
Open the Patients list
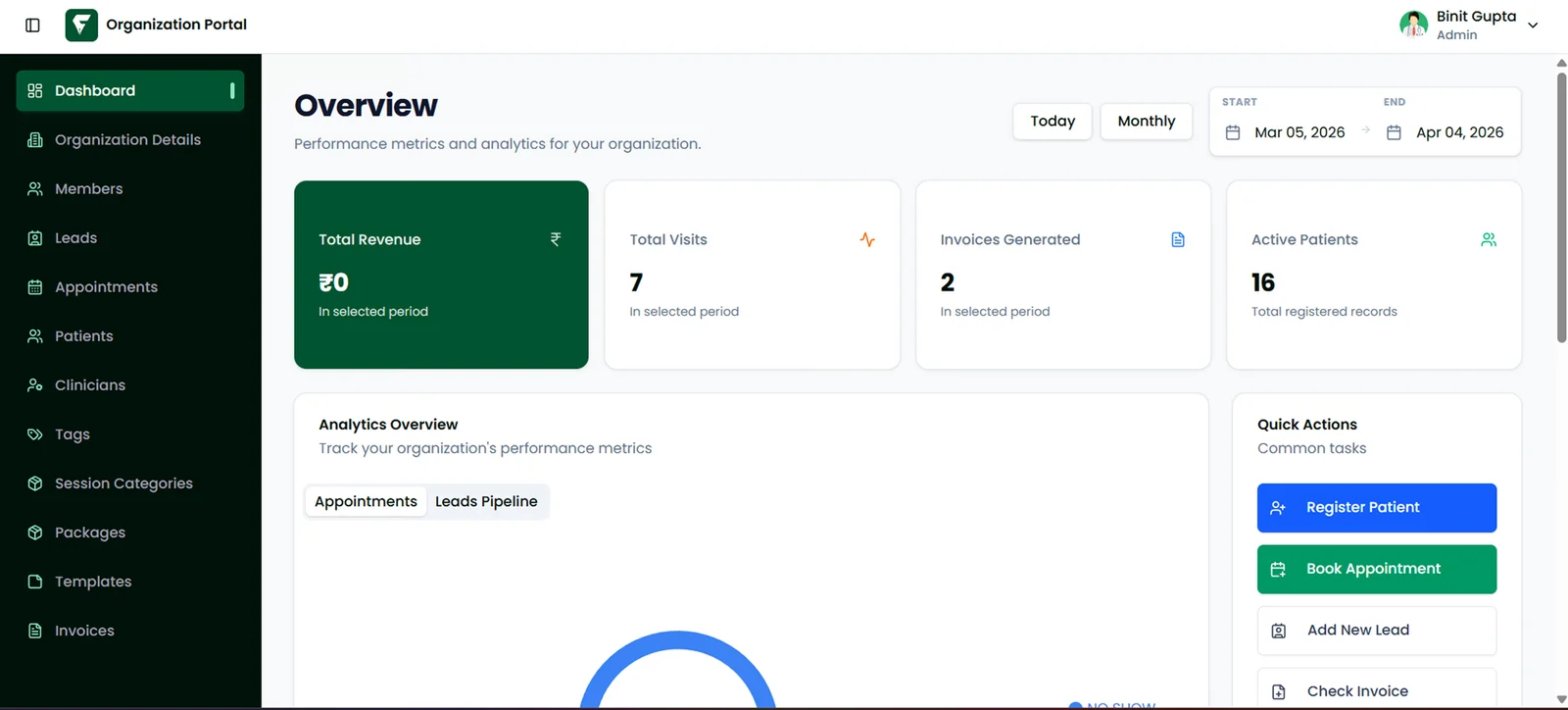tap(130, 335)
